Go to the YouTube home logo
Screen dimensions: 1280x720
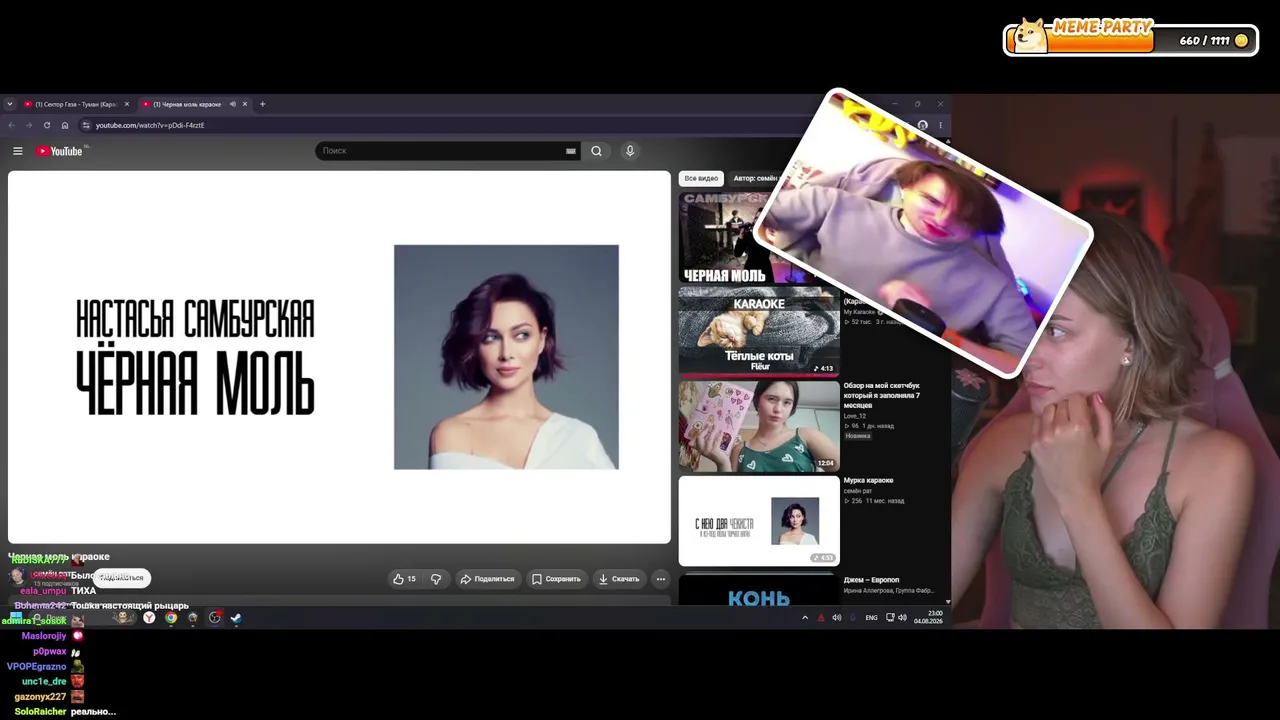tap(60, 151)
